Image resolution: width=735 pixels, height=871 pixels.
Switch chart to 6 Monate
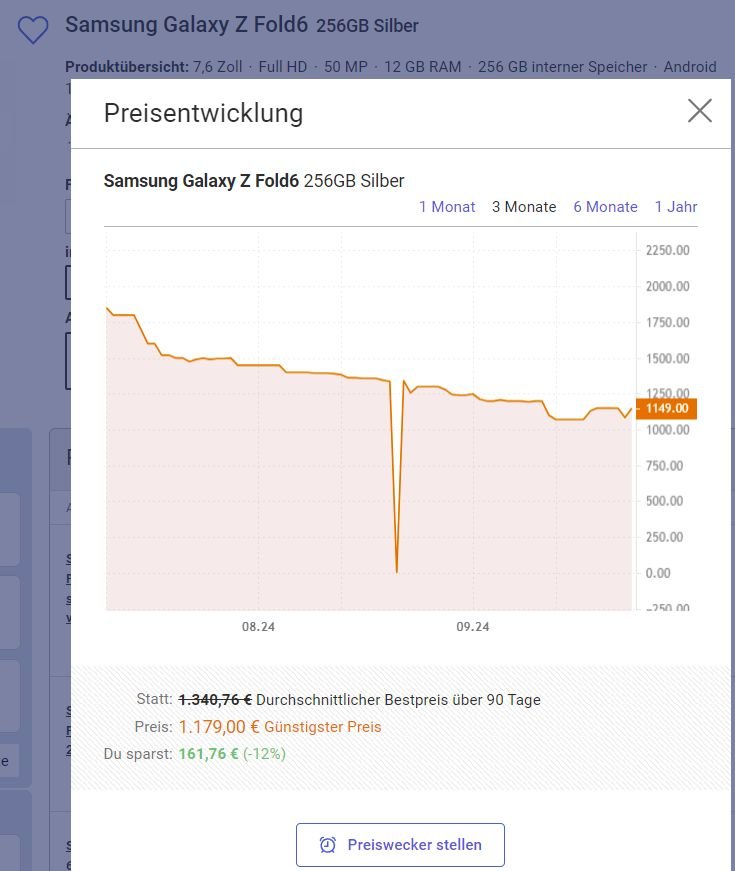point(605,207)
